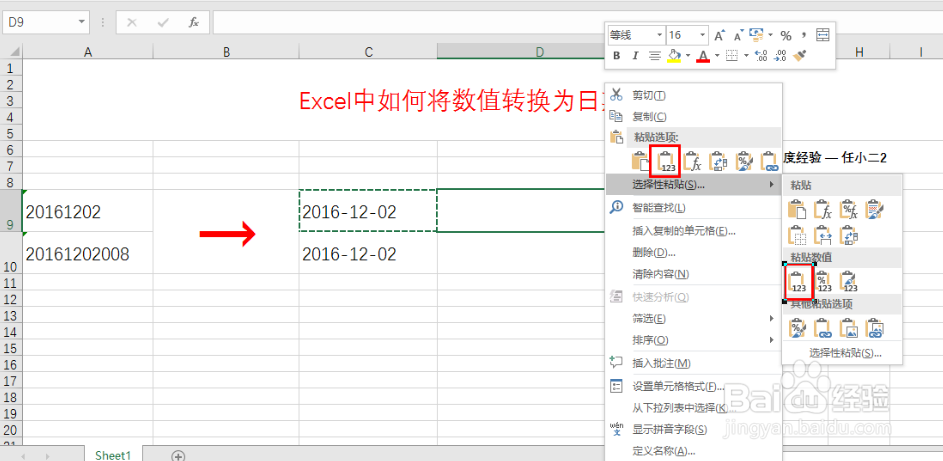The height and width of the screenshot is (461, 943).
Task: Open the accounting format dropdown arrow
Action: click(x=770, y=35)
